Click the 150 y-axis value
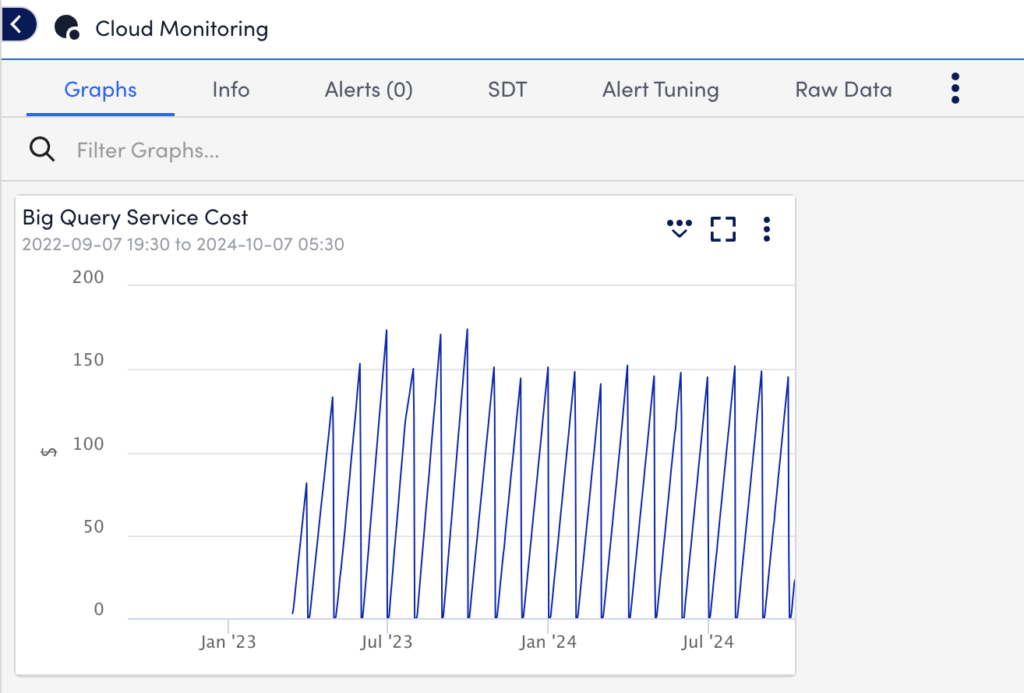 point(88,360)
